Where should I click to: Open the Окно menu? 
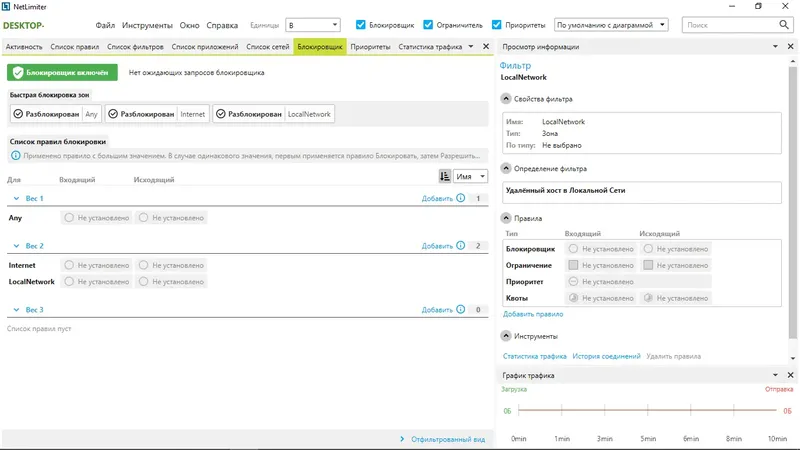(189, 25)
